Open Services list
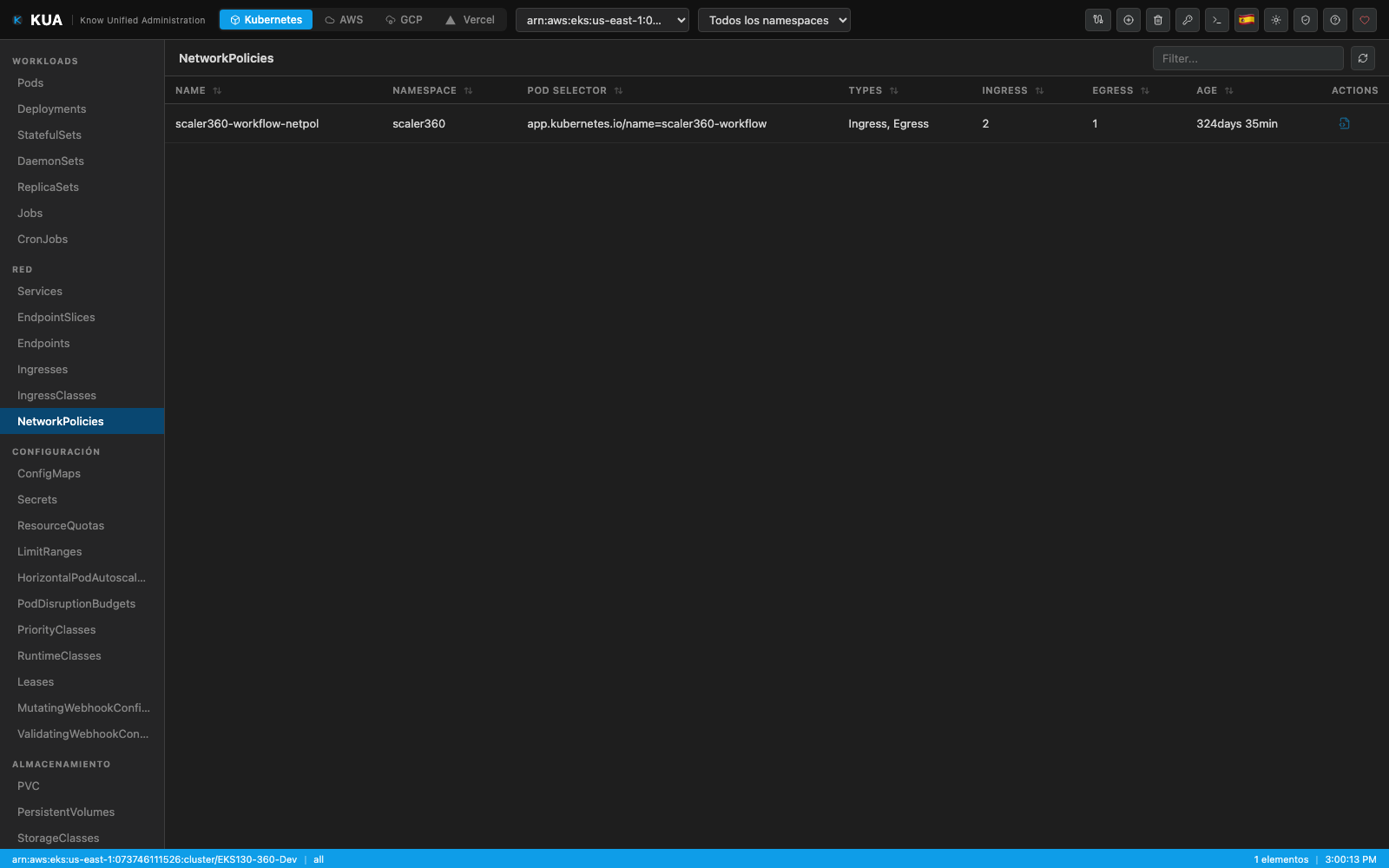Image resolution: width=1389 pixels, height=868 pixels. 82,292
